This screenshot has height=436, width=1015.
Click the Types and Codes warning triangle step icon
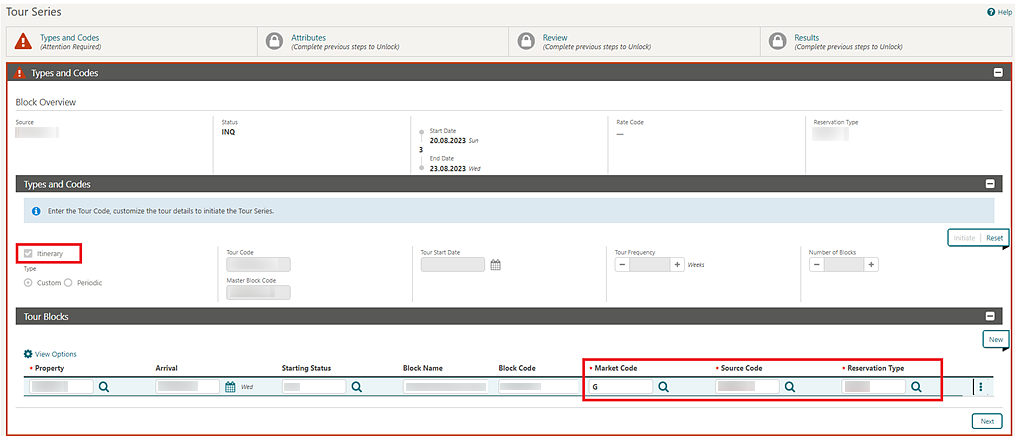[23, 41]
